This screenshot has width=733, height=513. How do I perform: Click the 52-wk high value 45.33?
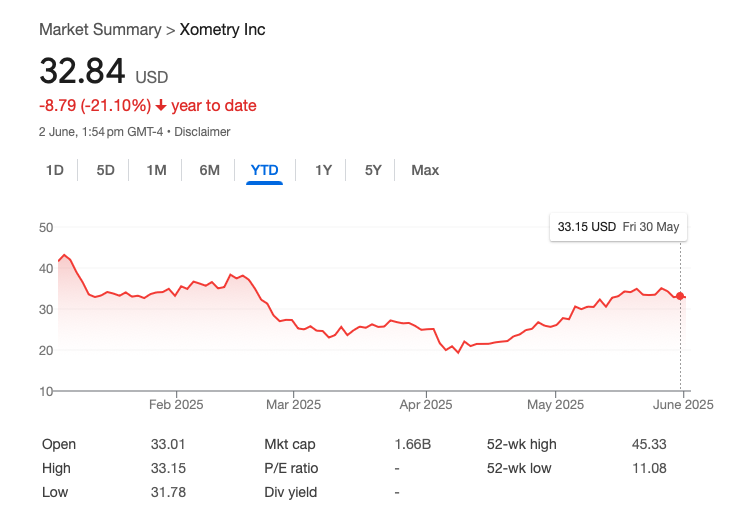649,444
